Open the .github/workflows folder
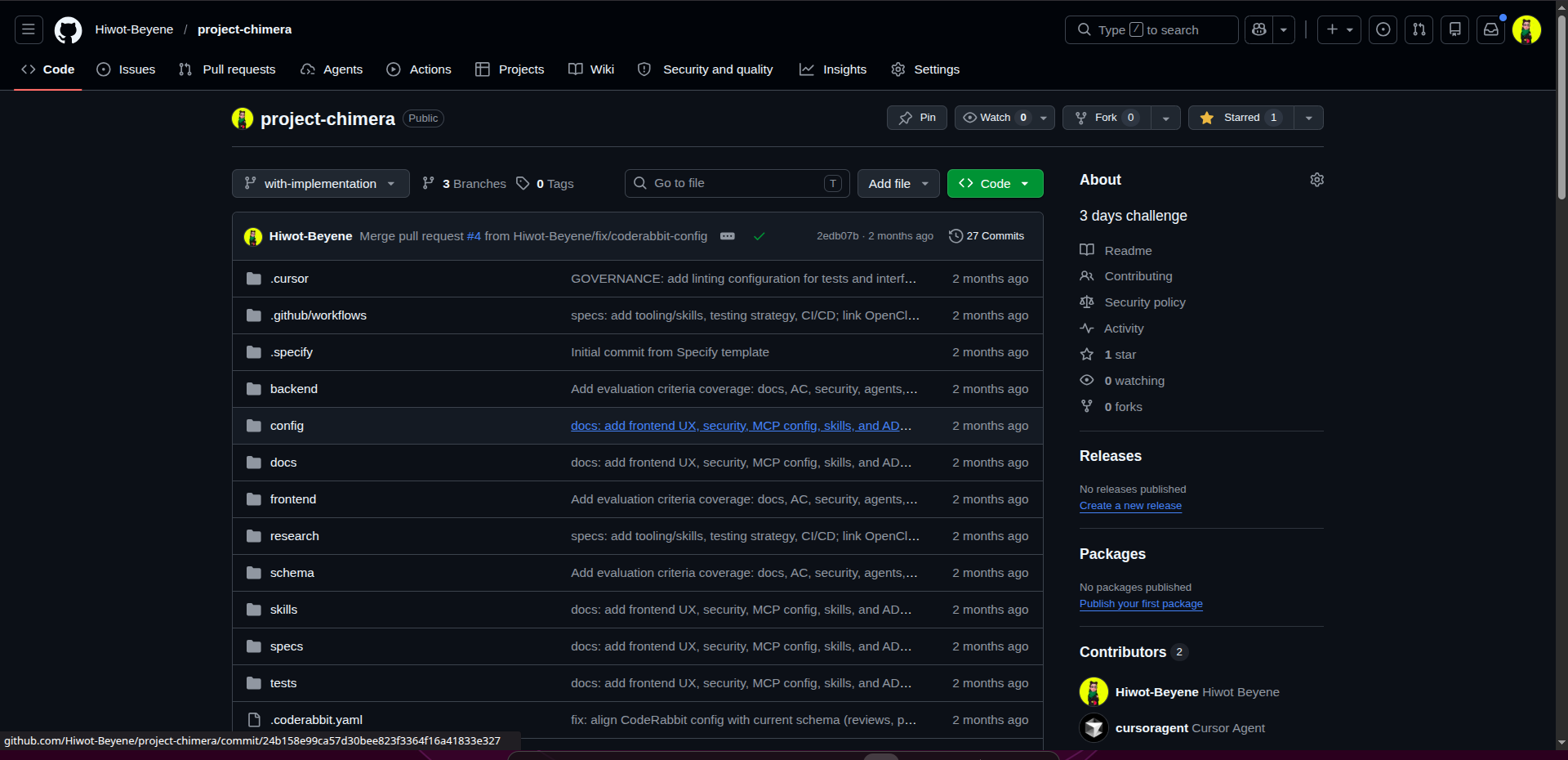 318,315
